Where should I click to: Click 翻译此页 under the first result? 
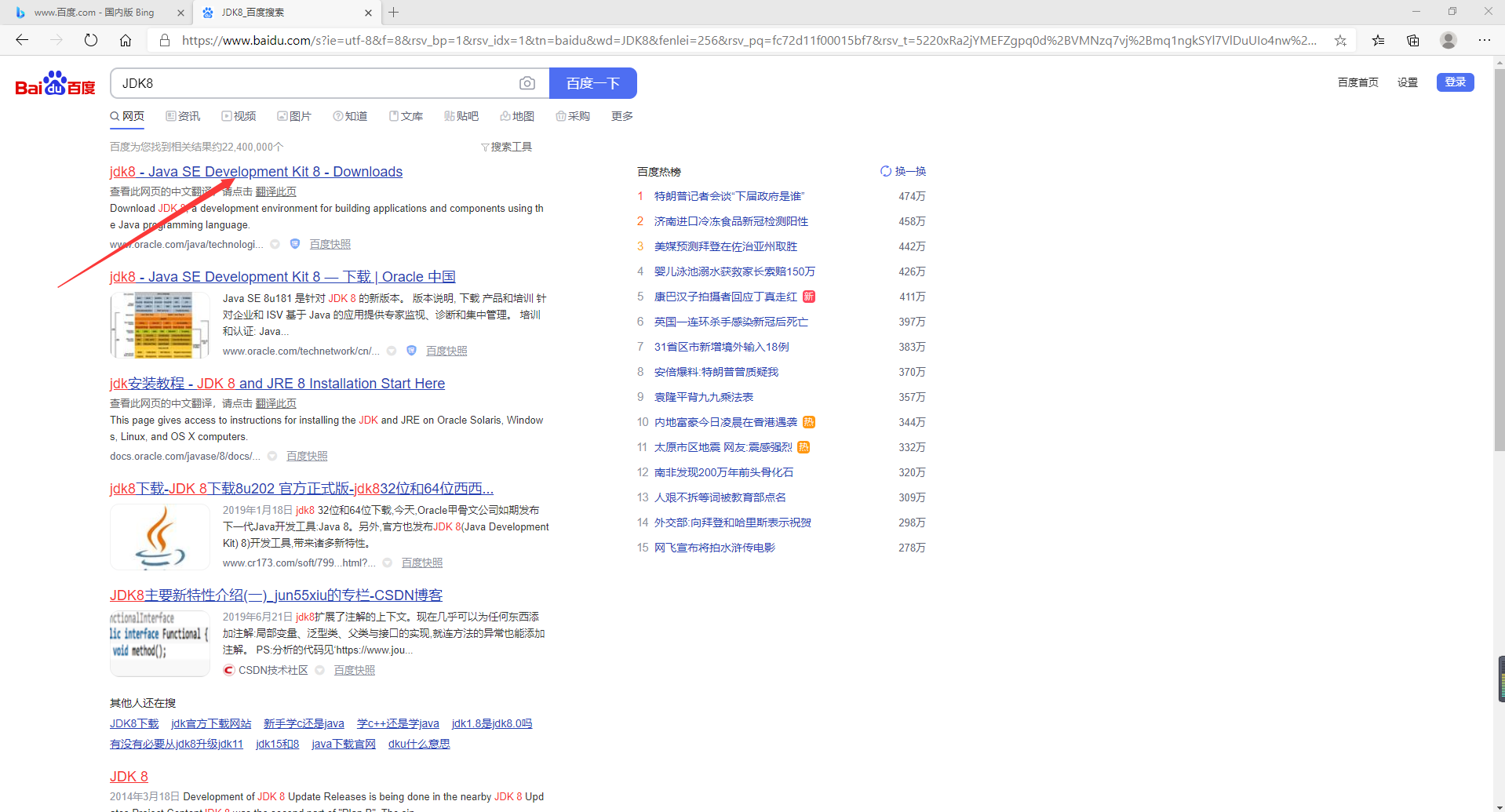point(276,191)
